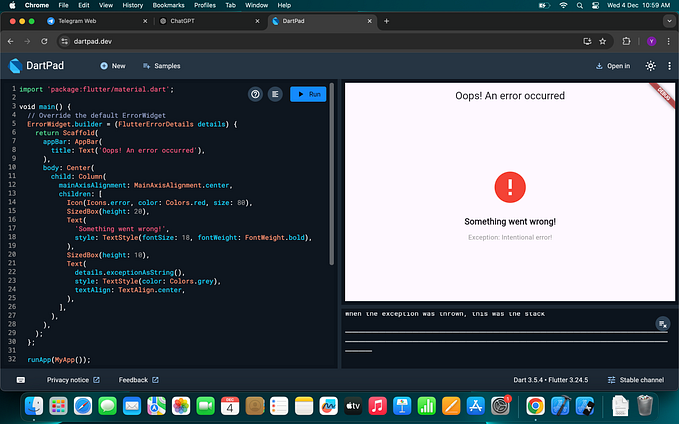Open Google Chrome from the Dock
This screenshot has width=679, height=424.
tap(535, 406)
